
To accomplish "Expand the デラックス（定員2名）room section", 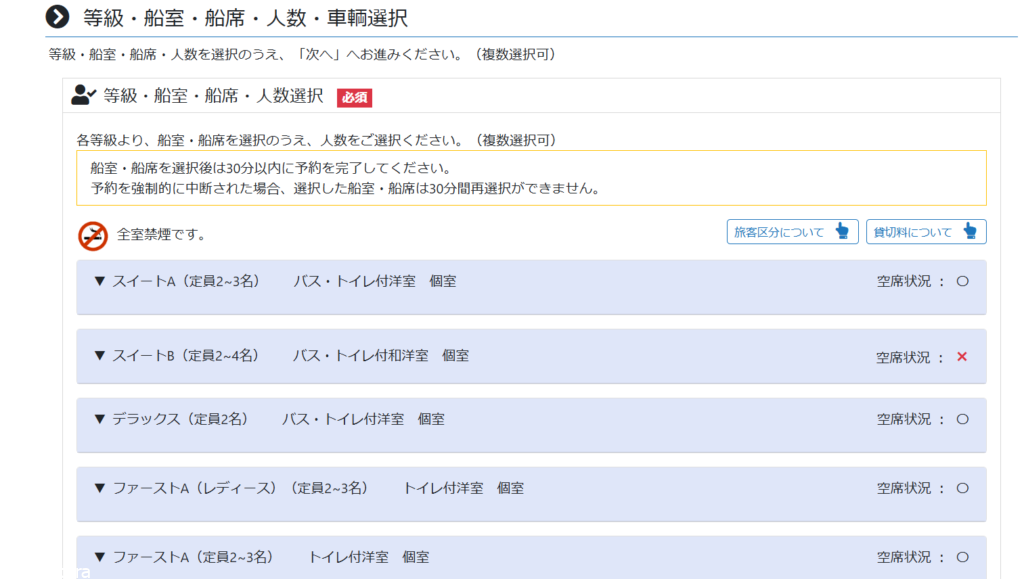I will 170,420.
